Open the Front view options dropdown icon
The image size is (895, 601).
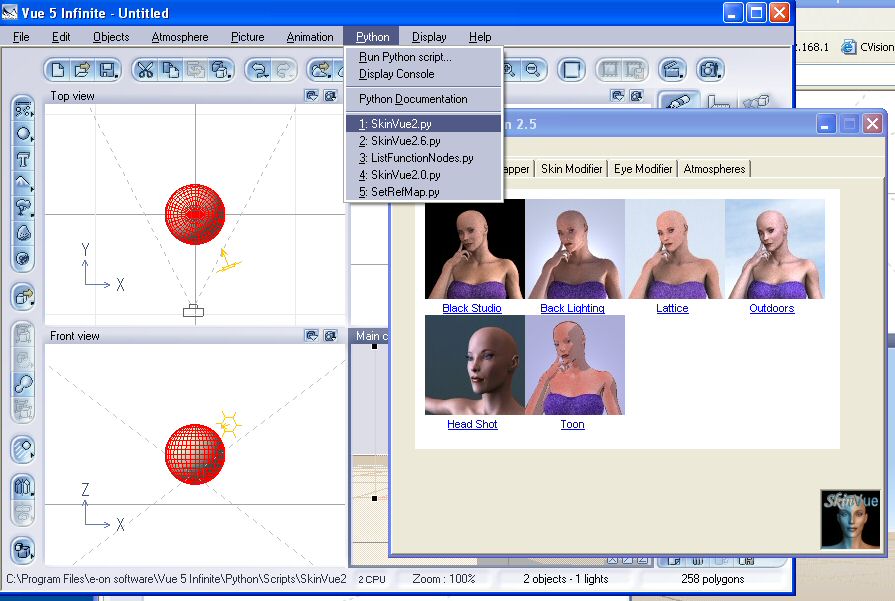coord(312,336)
